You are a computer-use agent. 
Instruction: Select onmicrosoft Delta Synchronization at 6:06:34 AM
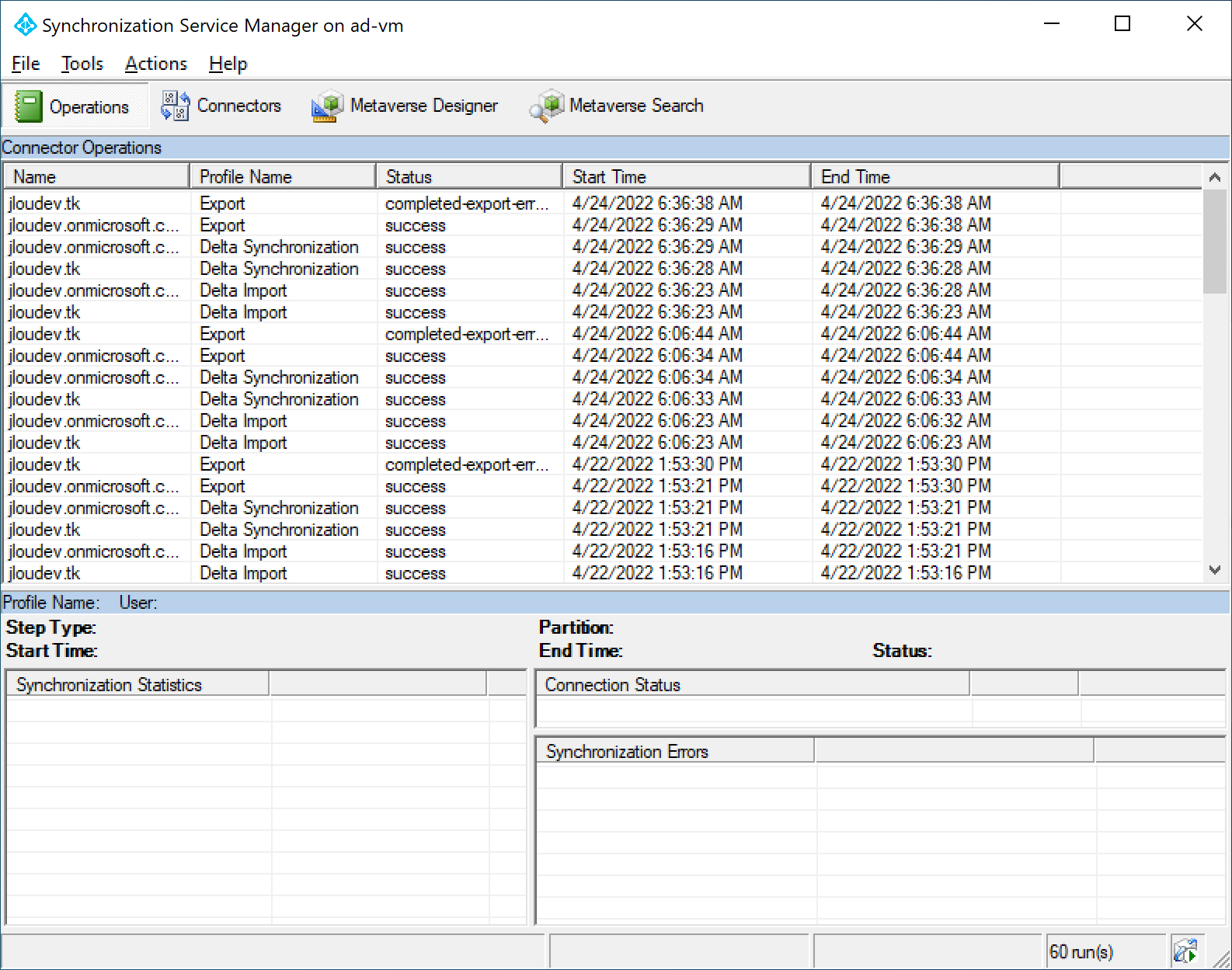pos(602,377)
